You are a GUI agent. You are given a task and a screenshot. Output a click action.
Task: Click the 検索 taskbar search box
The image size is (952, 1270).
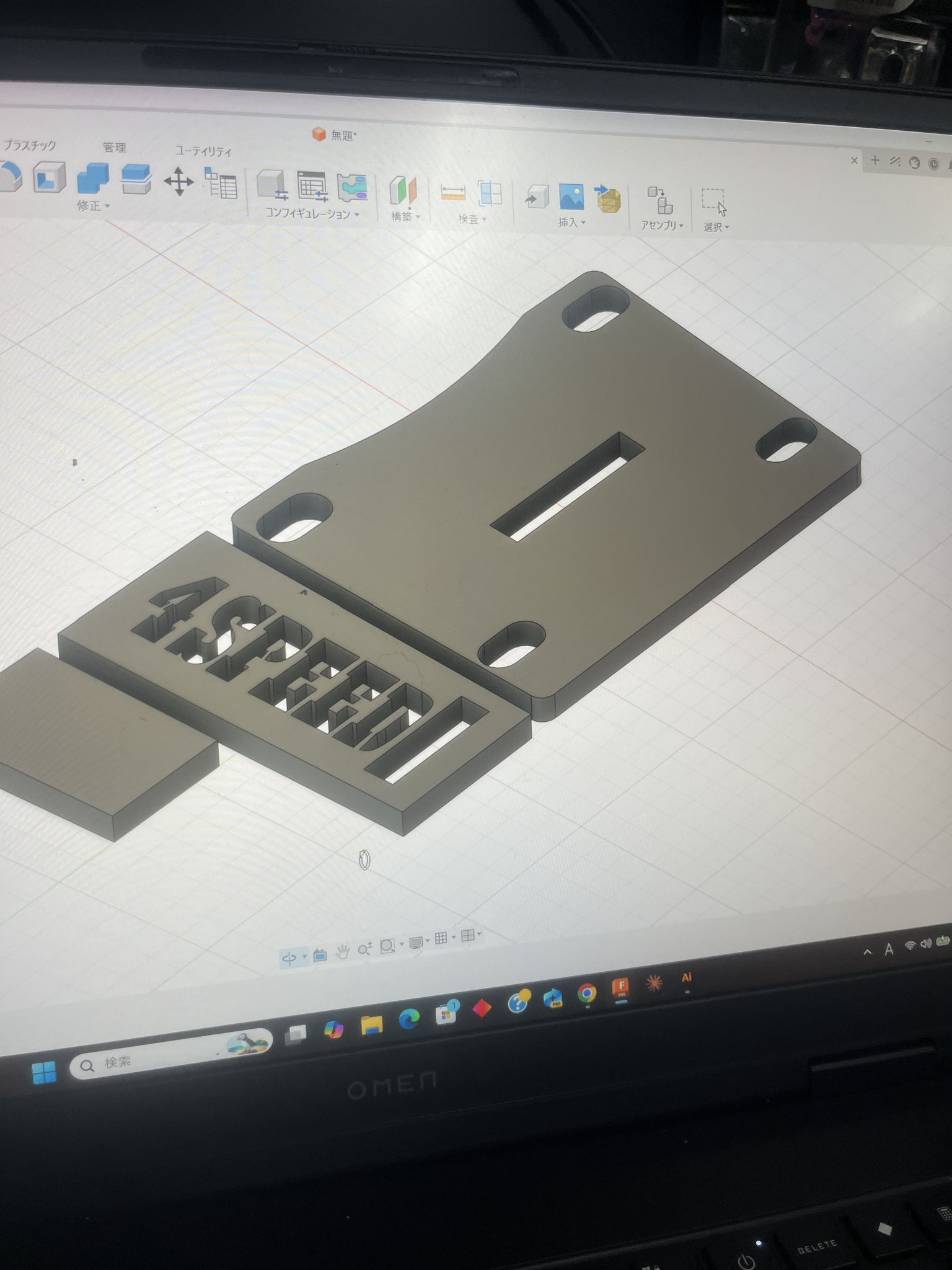[x=170, y=1054]
